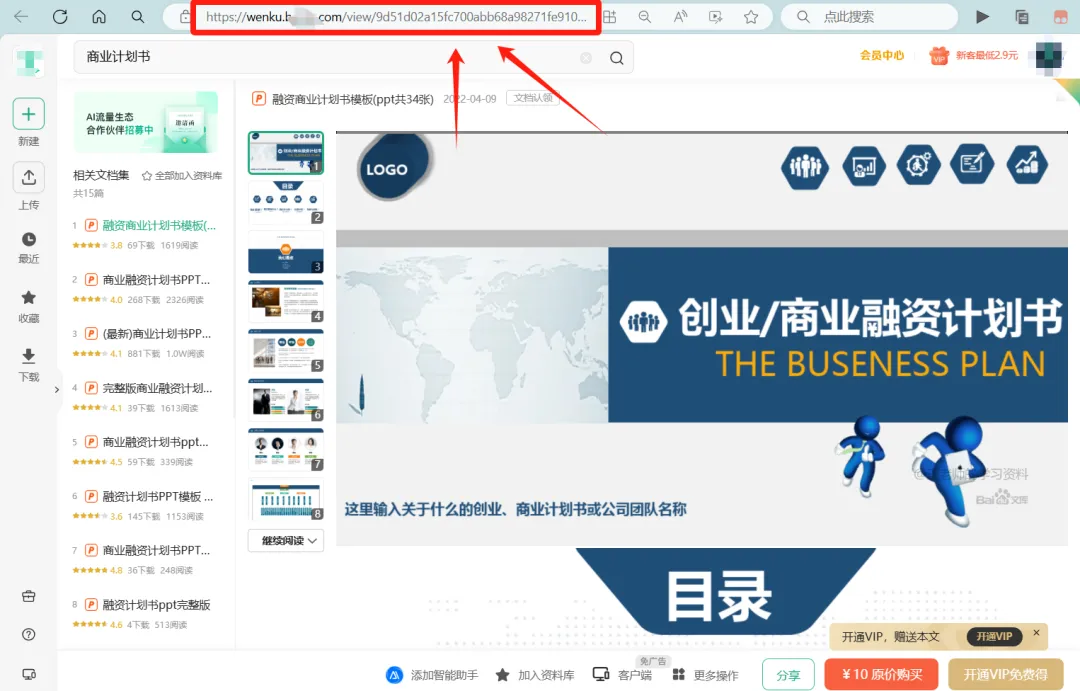Open the user avatar in header

(1049, 56)
